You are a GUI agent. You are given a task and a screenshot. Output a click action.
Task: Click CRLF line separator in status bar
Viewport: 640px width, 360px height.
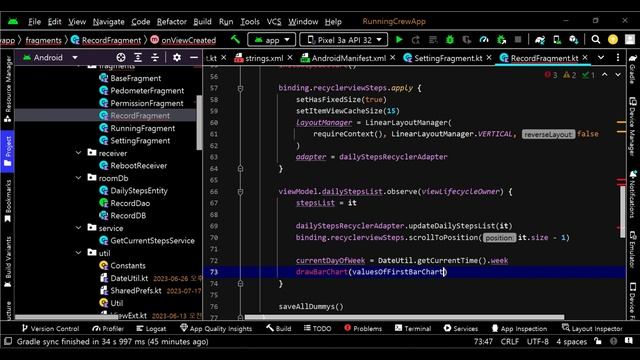(x=509, y=341)
